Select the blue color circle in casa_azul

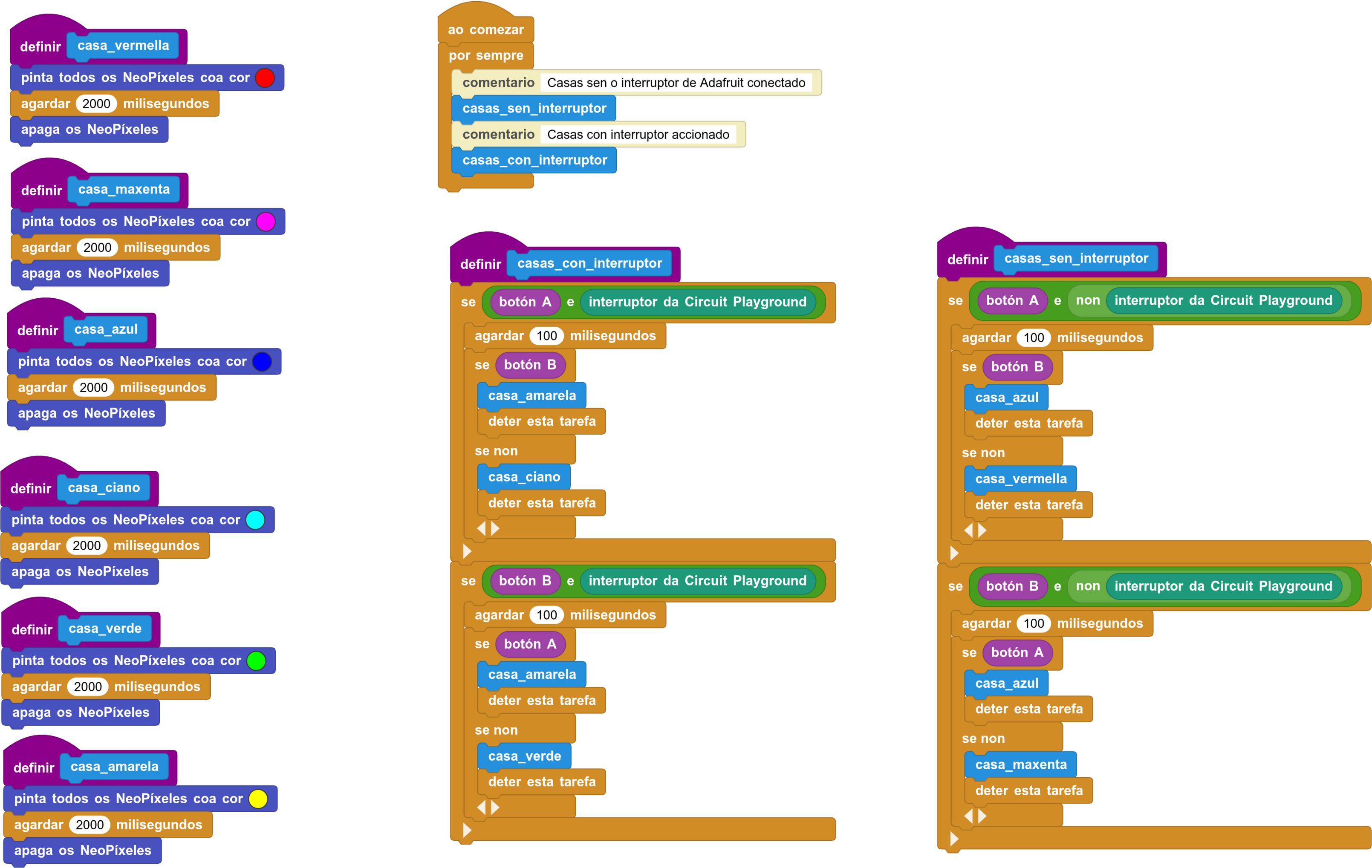point(262,362)
